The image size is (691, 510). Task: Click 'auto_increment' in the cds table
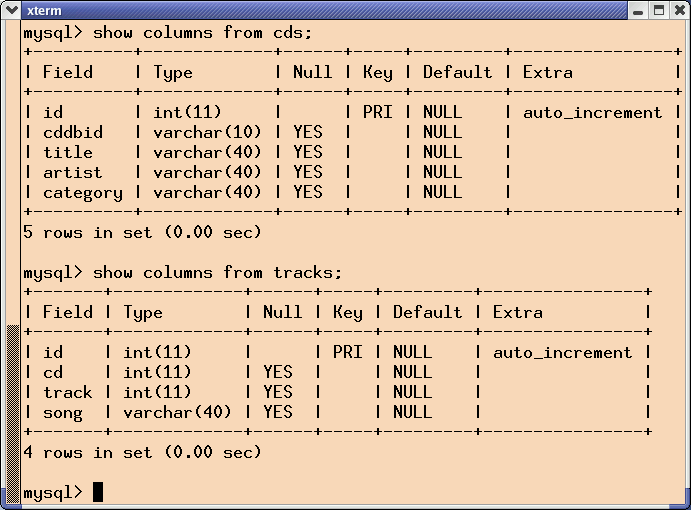coord(592,112)
